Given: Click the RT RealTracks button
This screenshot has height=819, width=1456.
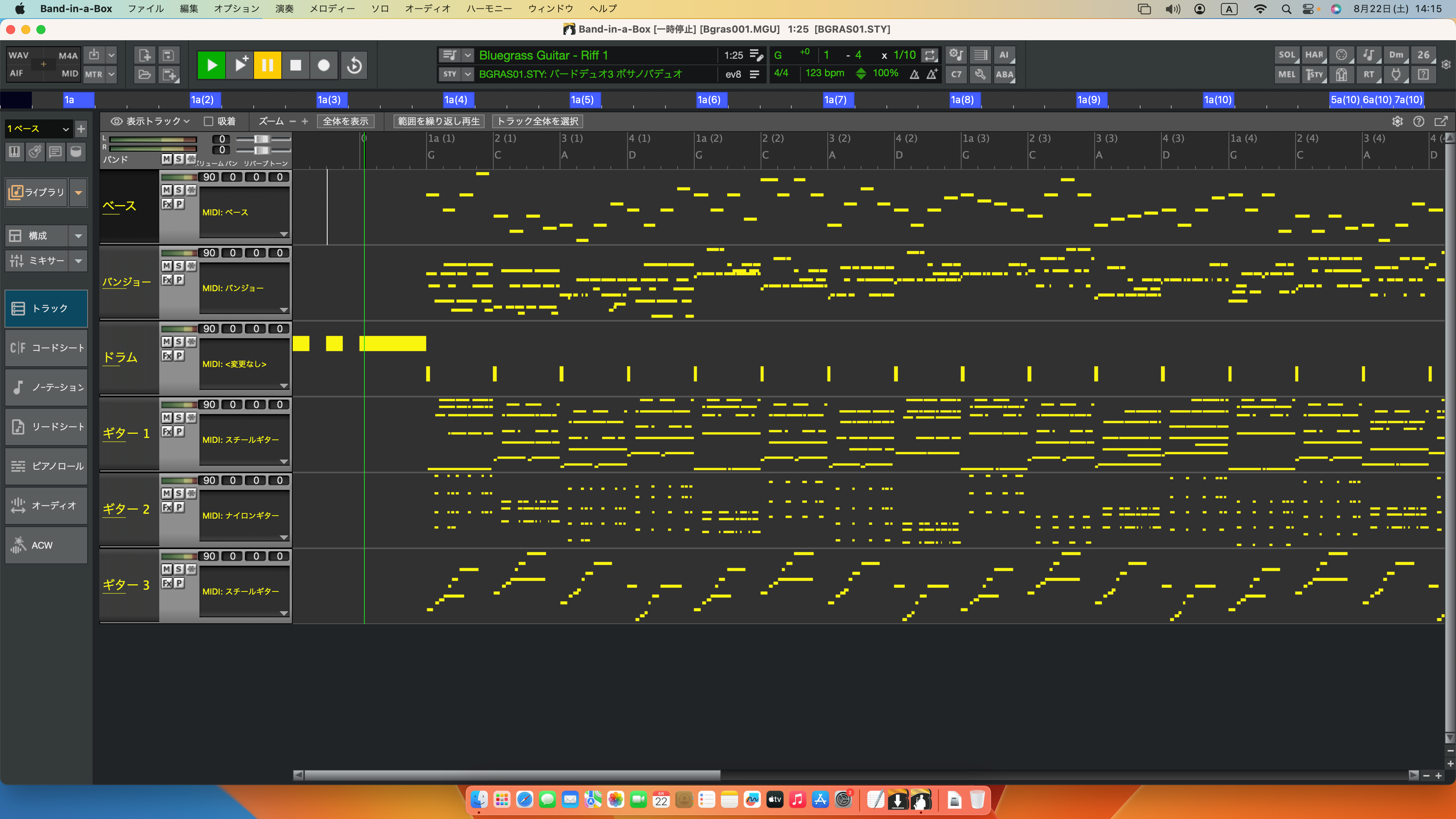Looking at the screenshot, I should (1368, 74).
